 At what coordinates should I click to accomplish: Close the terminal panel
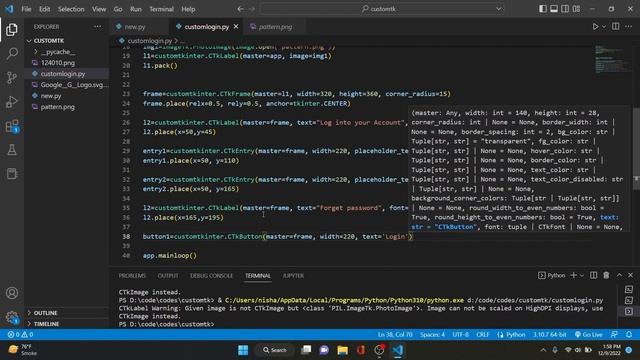[630, 276]
